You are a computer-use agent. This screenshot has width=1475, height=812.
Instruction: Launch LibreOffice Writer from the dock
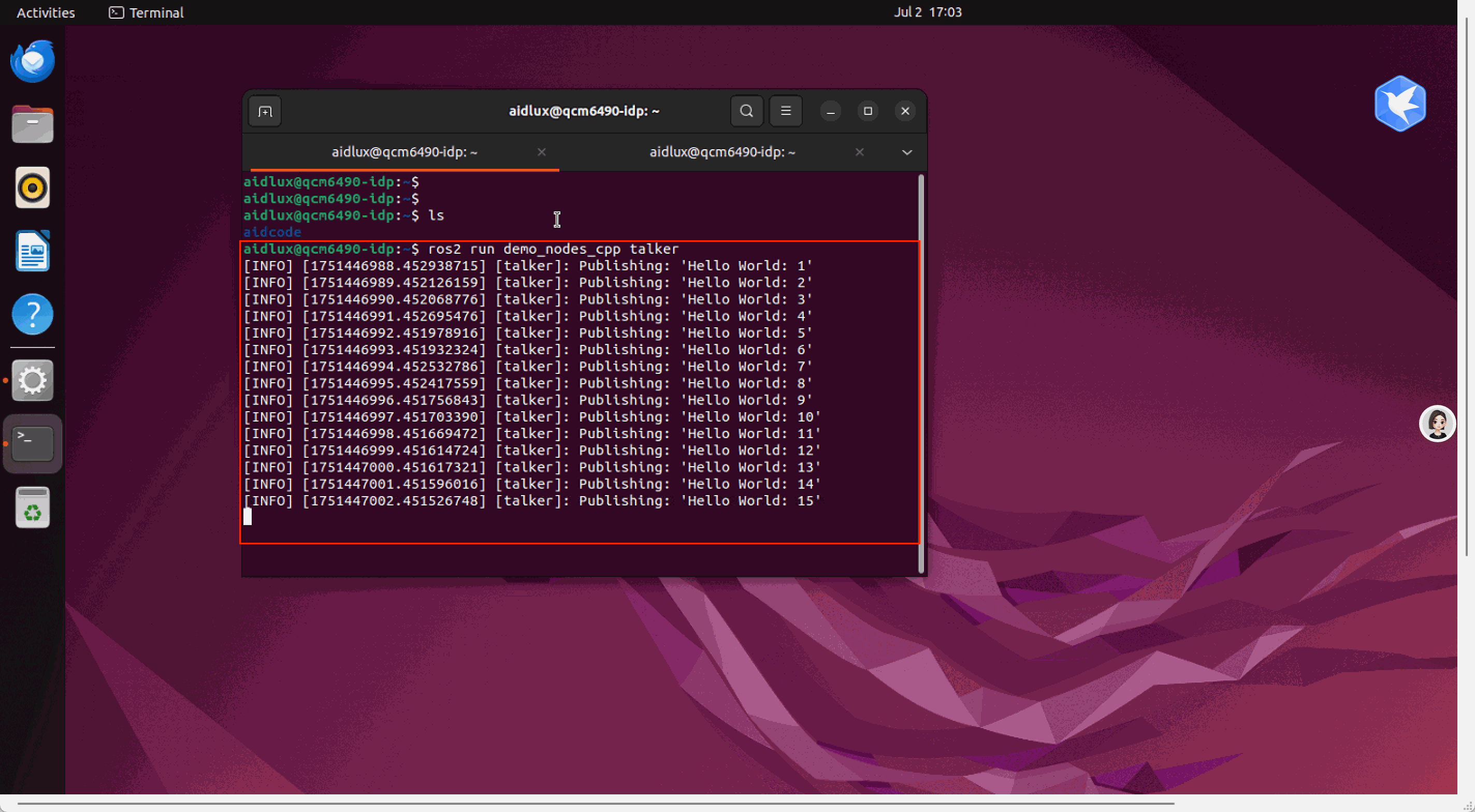coord(33,251)
